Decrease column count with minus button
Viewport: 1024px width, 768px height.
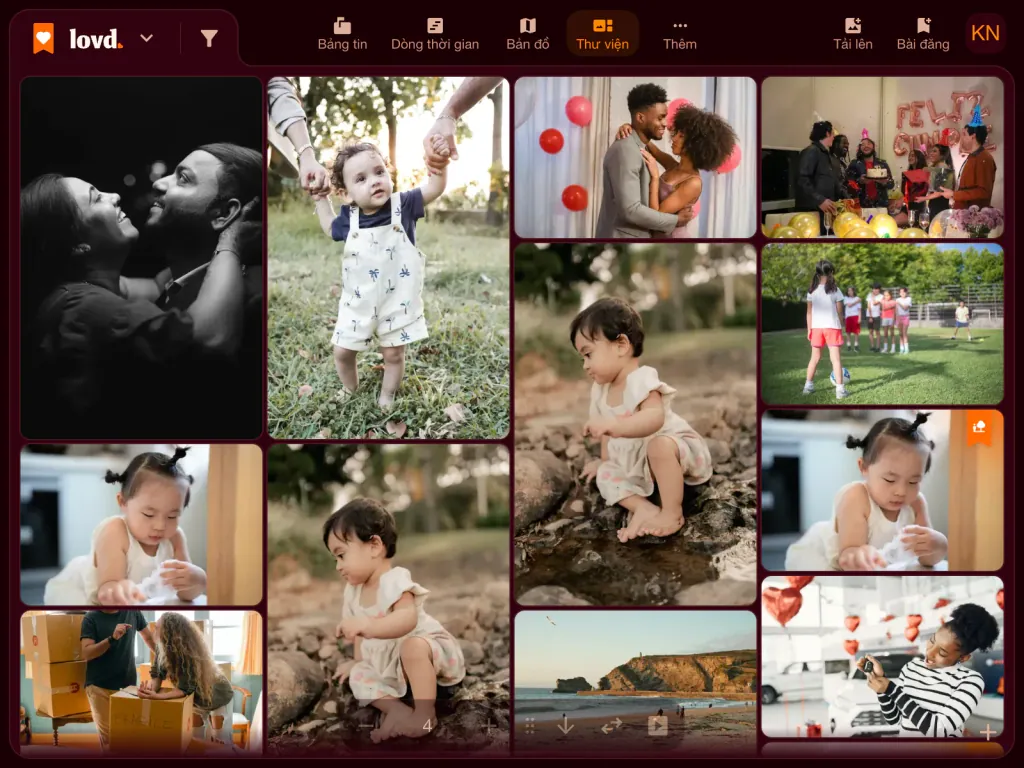click(366, 726)
